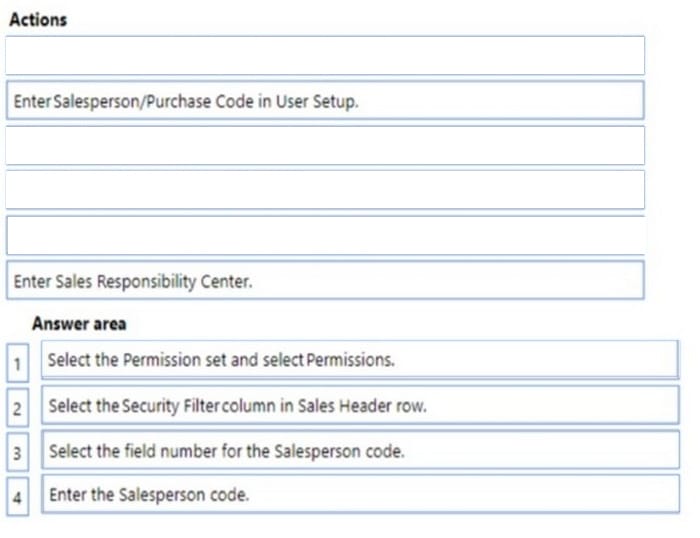700x538 pixels.
Task: Click the empty slot two rows above Sales Responsibility Center
Action: 325,190
